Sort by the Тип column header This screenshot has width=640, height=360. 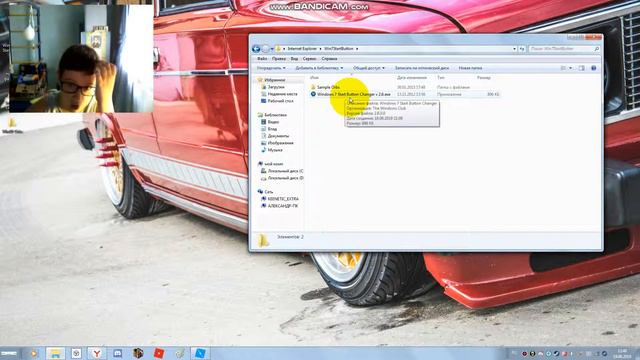click(441, 78)
